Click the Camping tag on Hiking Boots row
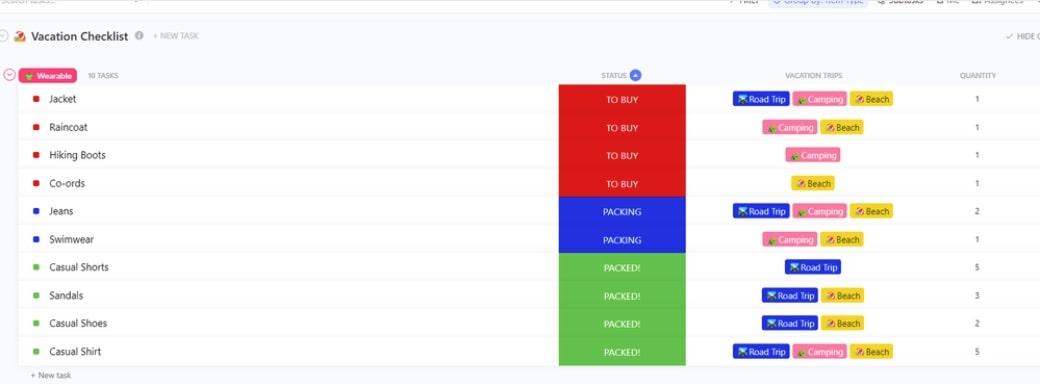1040x384 pixels. coord(813,155)
